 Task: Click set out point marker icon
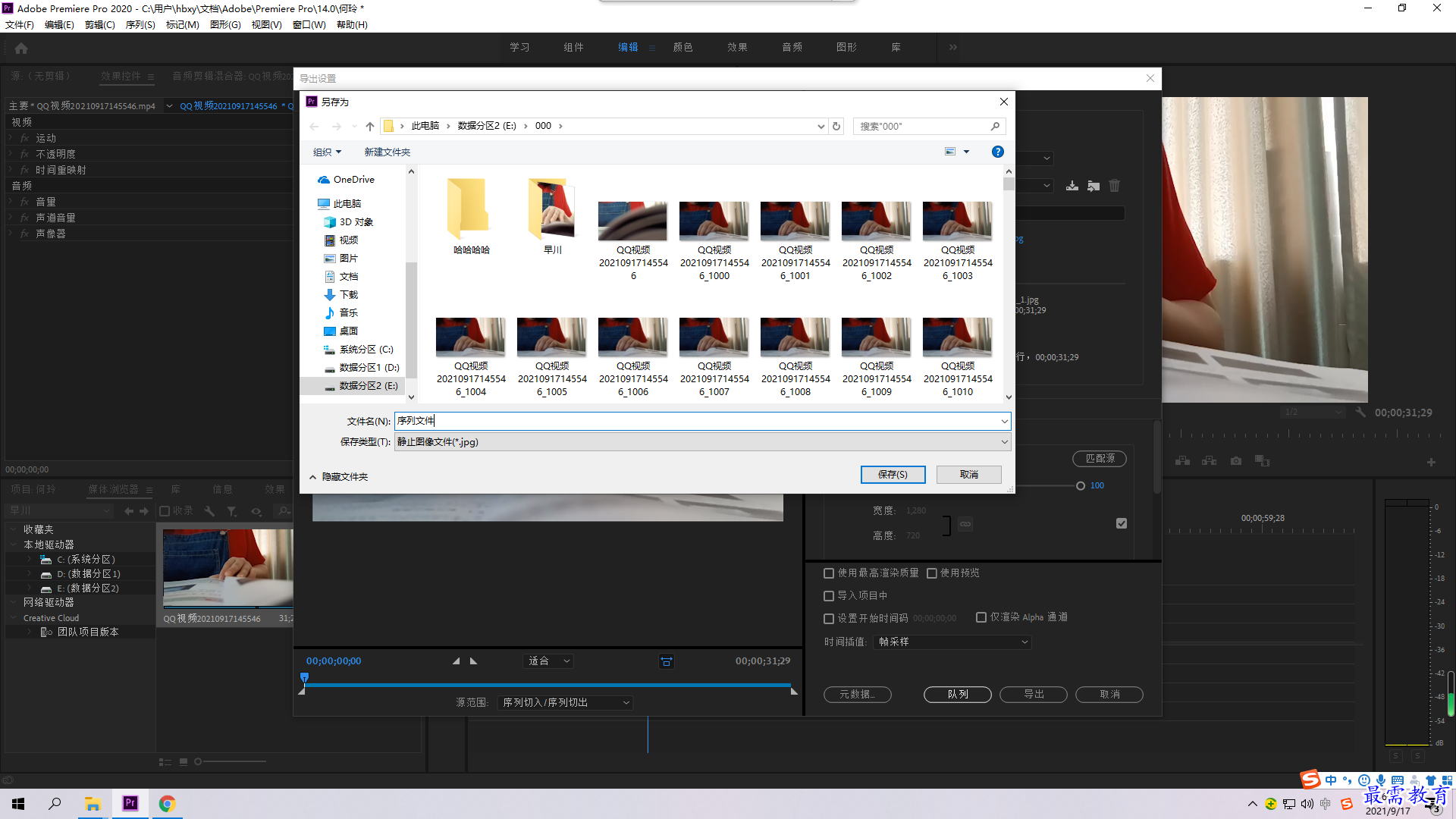click(x=474, y=661)
